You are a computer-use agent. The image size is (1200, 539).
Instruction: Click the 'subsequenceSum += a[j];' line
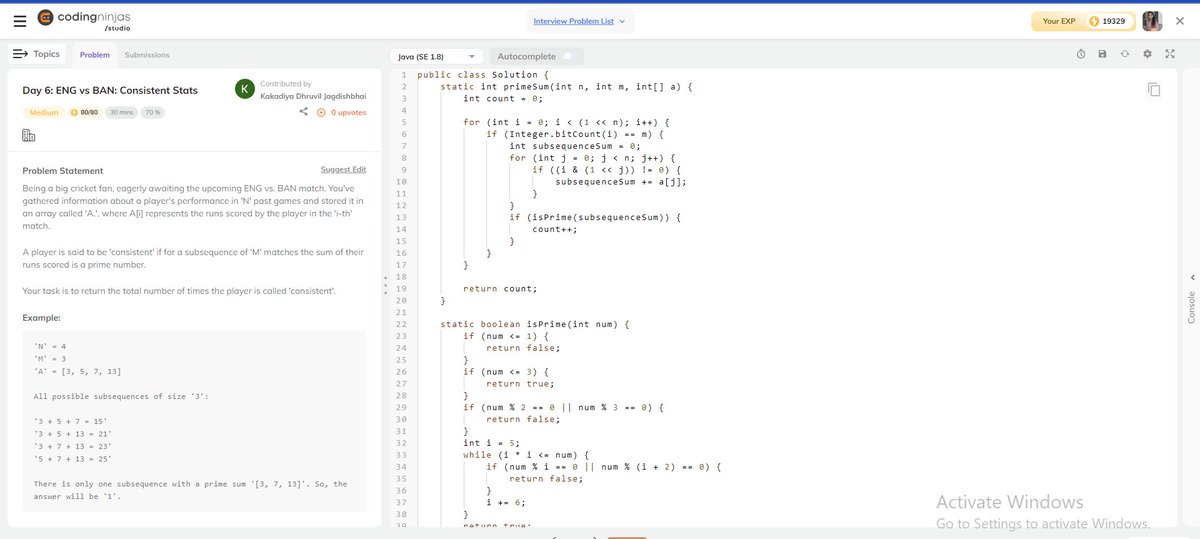[620, 182]
